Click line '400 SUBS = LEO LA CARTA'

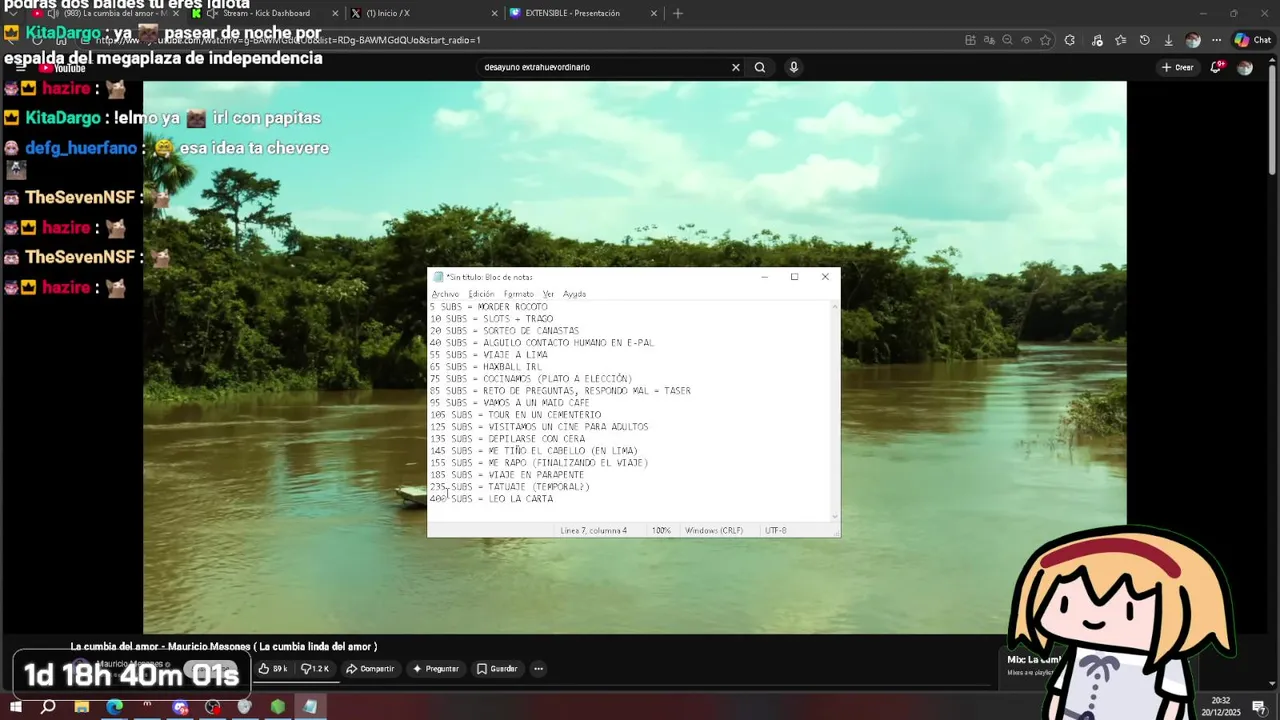pyautogui.click(x=491, y=499)
